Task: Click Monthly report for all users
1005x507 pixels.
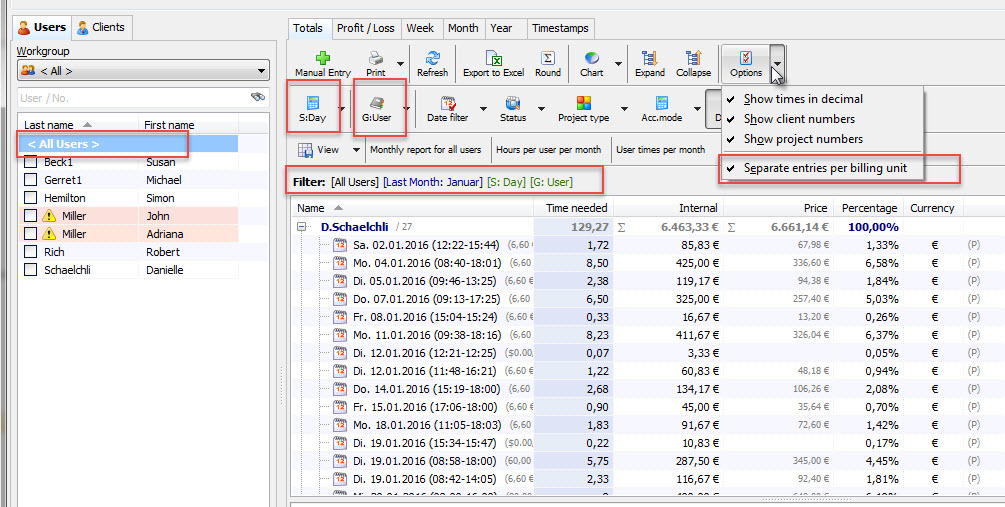Action: coord(426,150)
